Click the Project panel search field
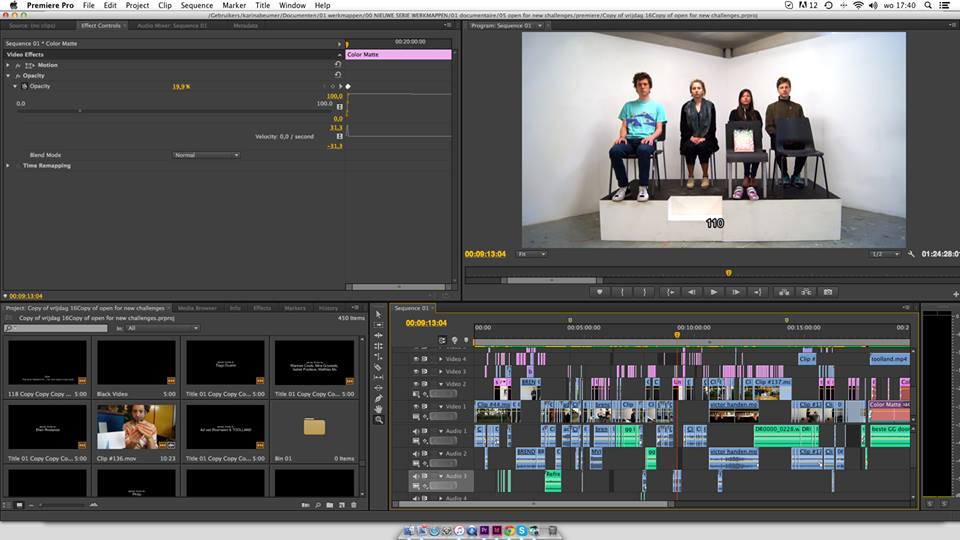This screenshot has height=540, width=960. [x=56, y=328]
